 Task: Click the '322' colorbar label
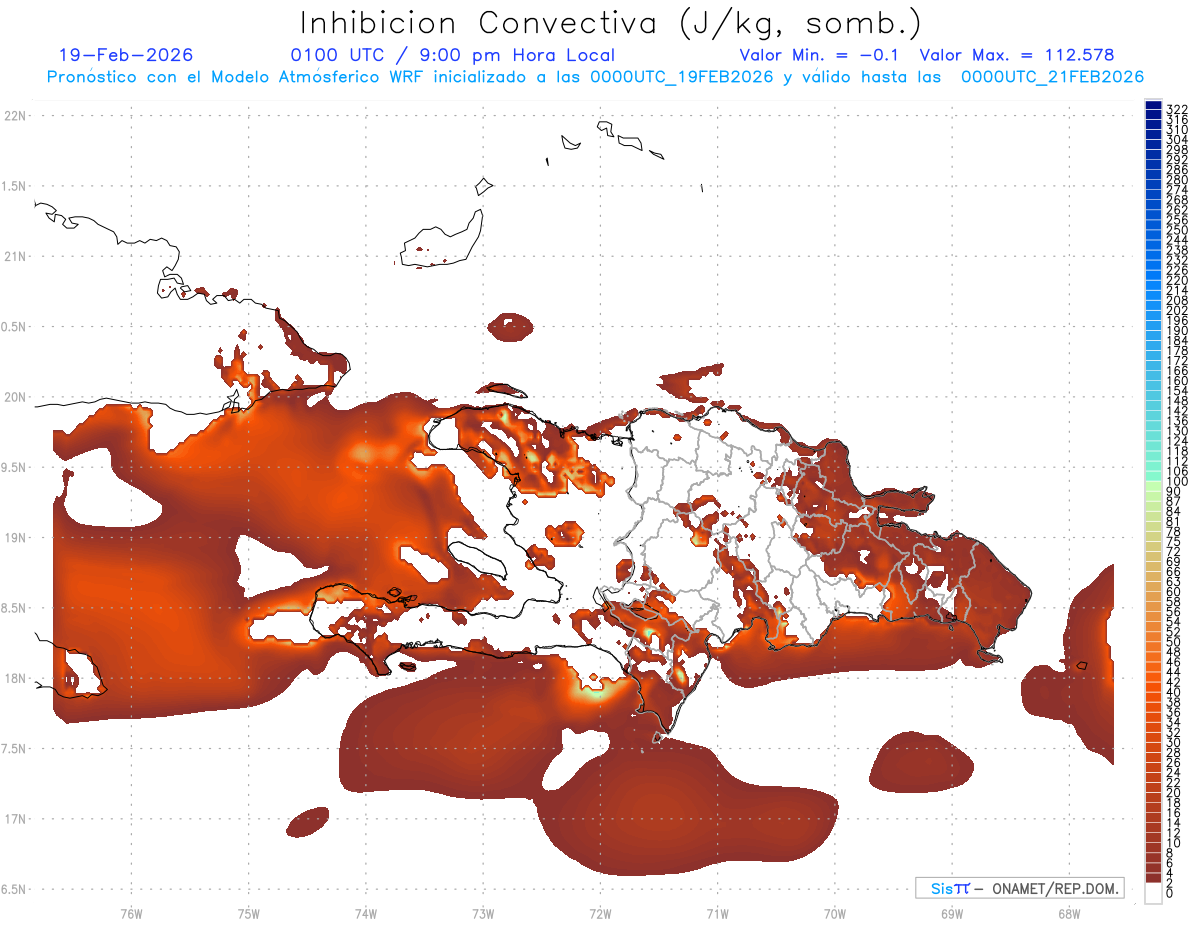[x=1176, y=108]
